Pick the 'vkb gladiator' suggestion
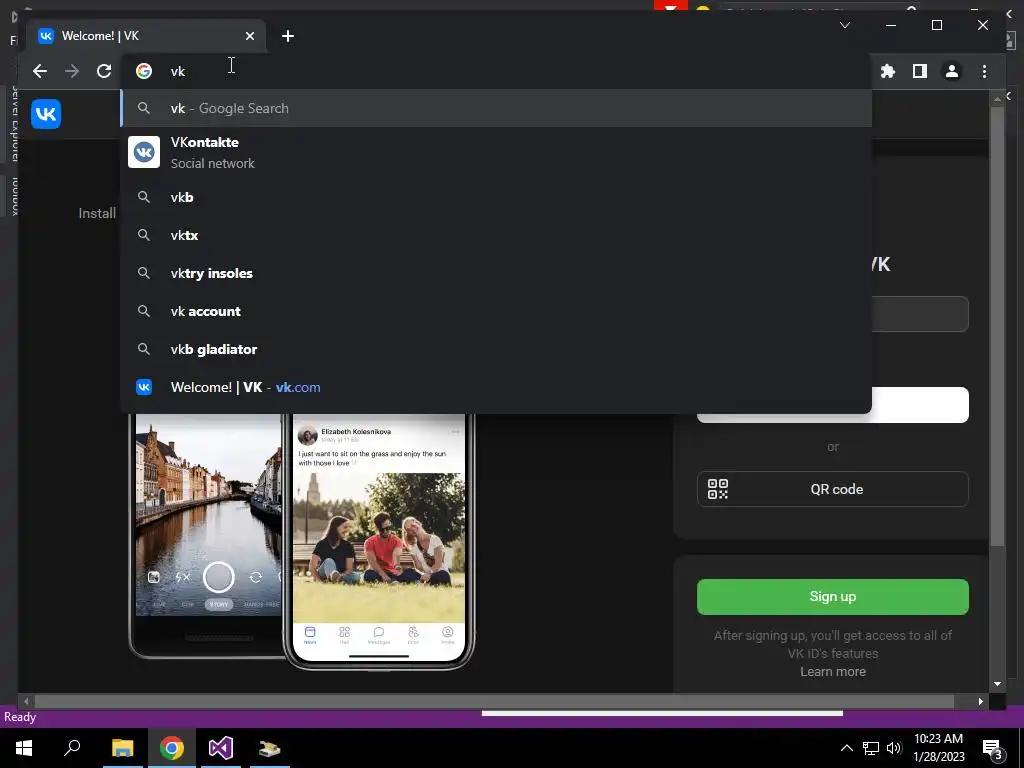The width and height of the screenshot is (1024, 768). [x=496, y=349]
